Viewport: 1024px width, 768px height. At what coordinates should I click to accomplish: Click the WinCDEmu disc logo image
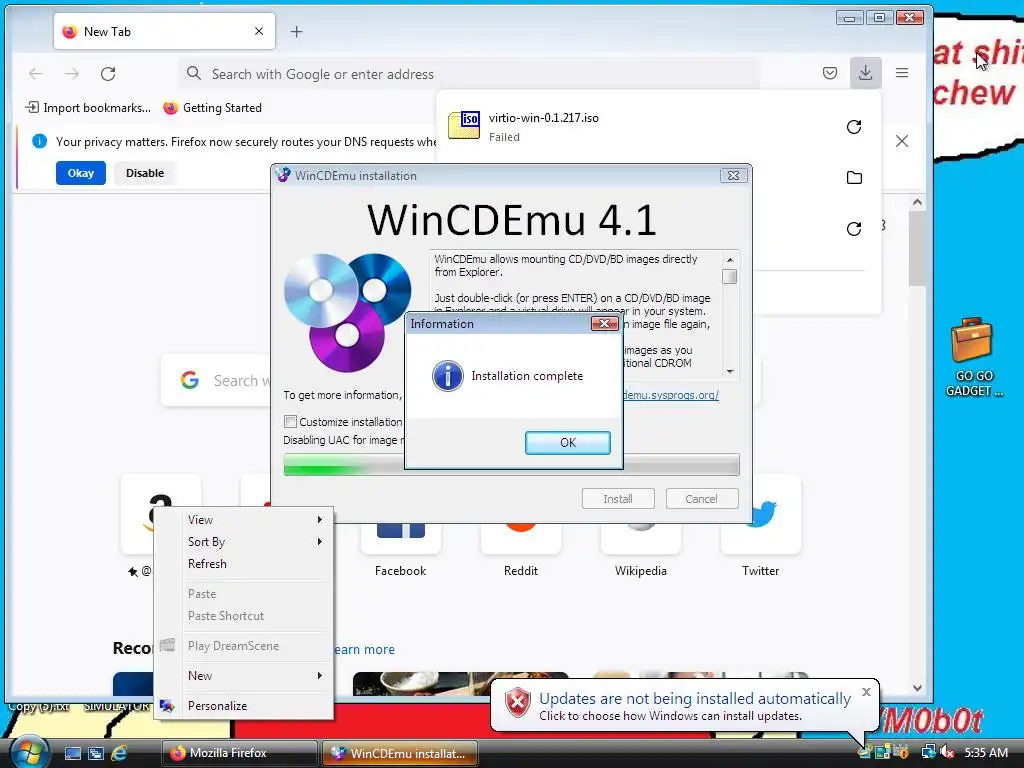(x=347, y=312)
